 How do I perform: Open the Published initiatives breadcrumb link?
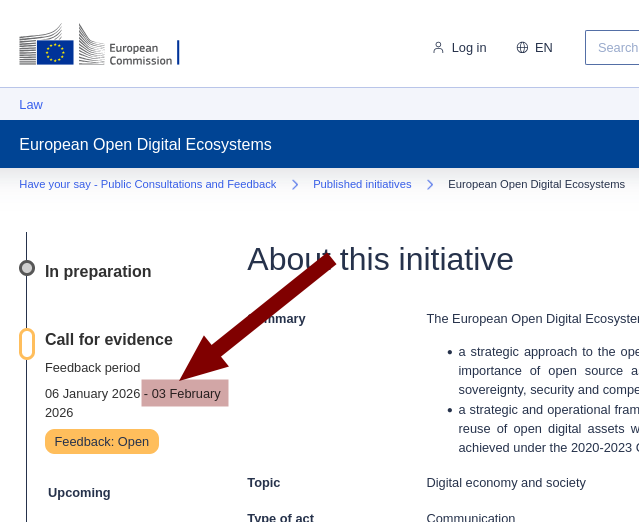[362, 185]
